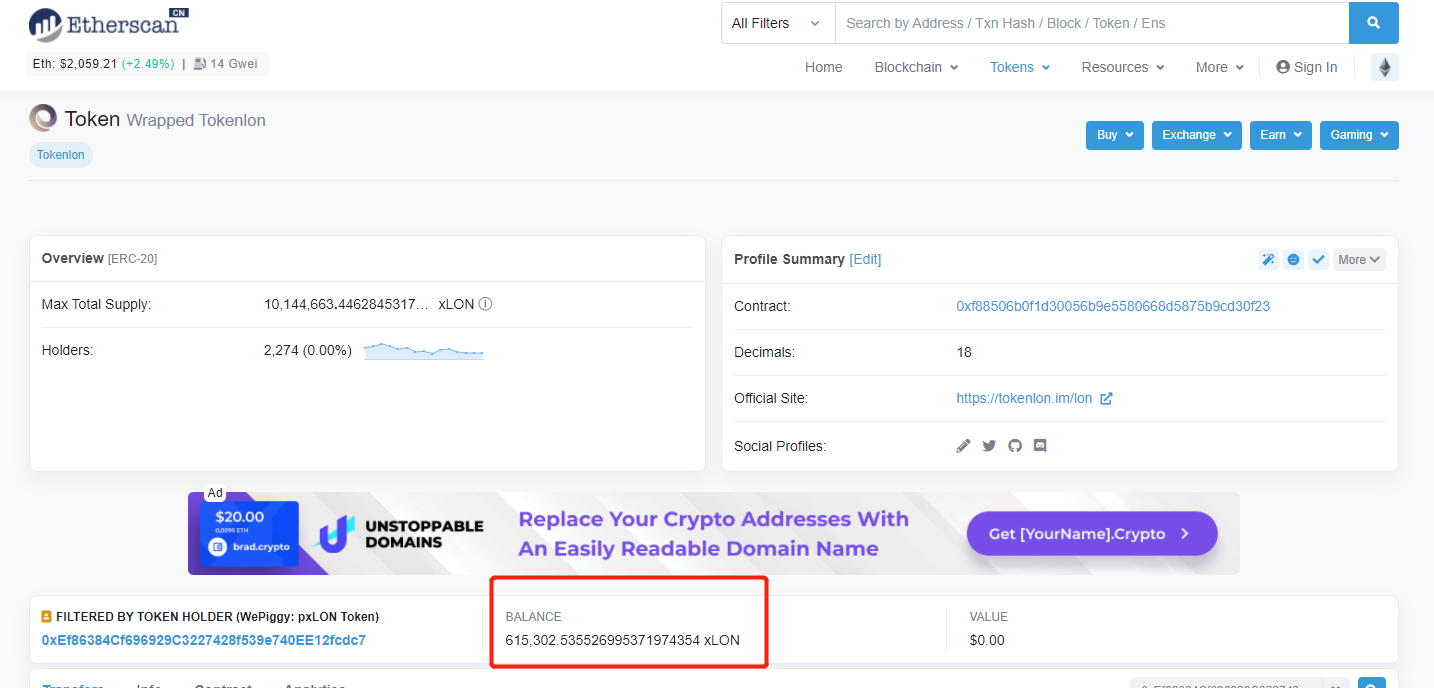Click the Decimals value 18

[964, 352]
